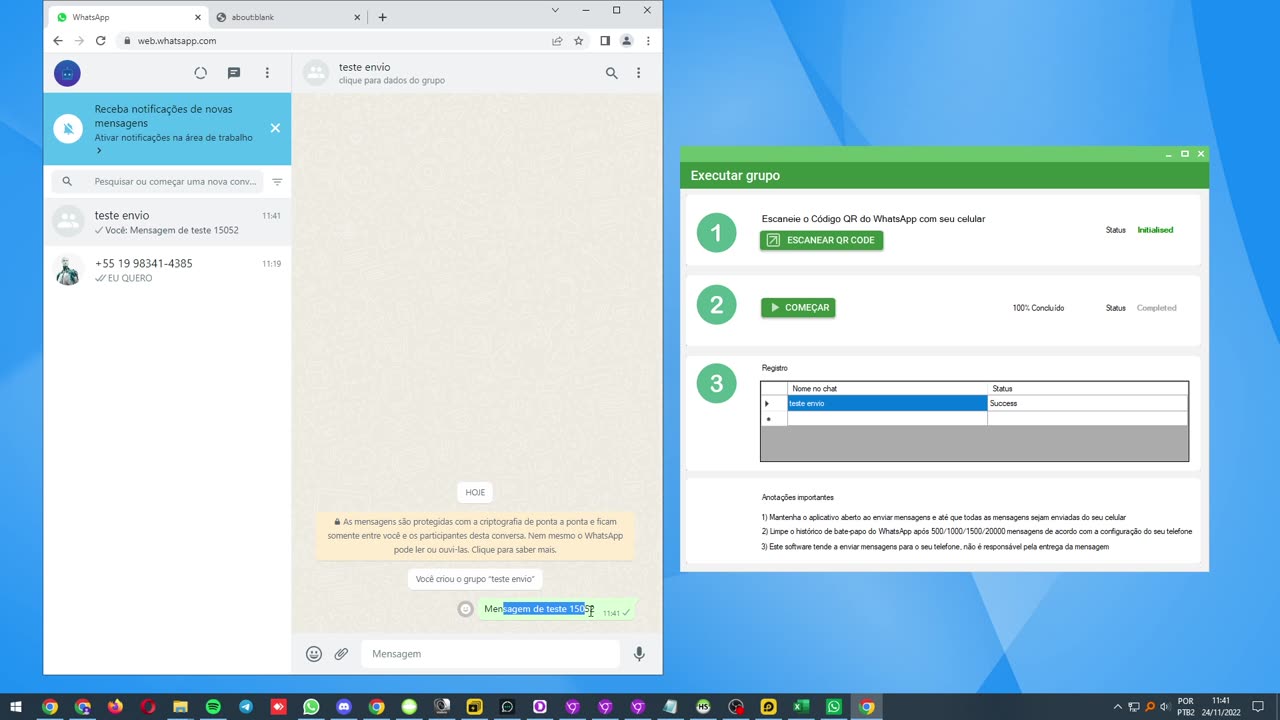Click the 'Mensagem de teste' sent bubble

(556, 609)
